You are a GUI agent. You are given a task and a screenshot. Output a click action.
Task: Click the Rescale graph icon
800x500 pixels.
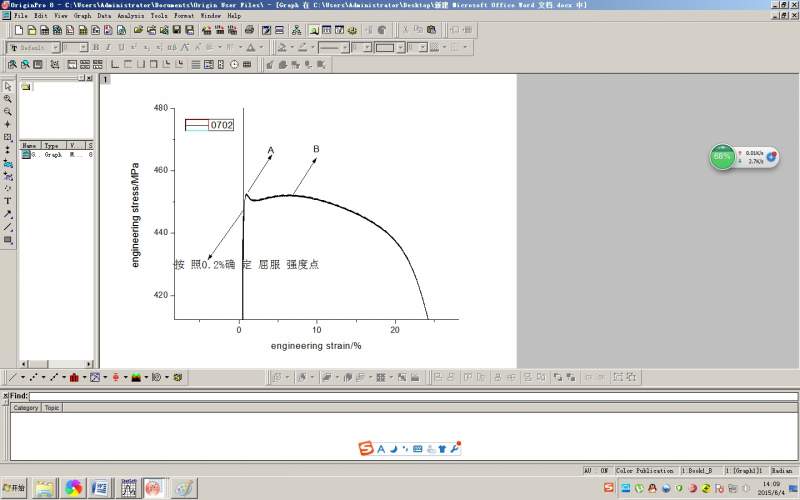click(55, 64)
